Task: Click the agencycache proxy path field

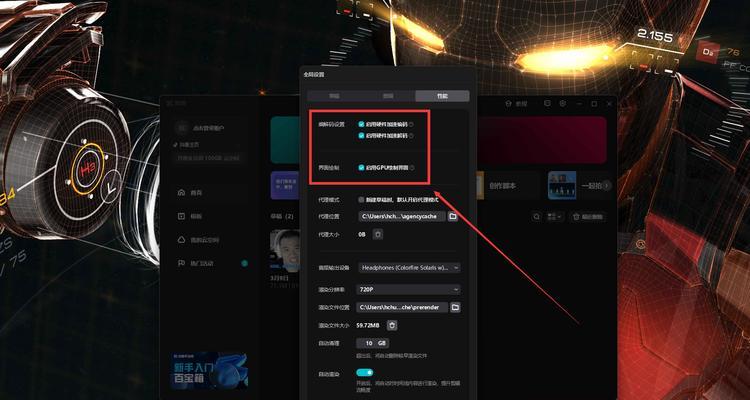Action: click(401, 216)
